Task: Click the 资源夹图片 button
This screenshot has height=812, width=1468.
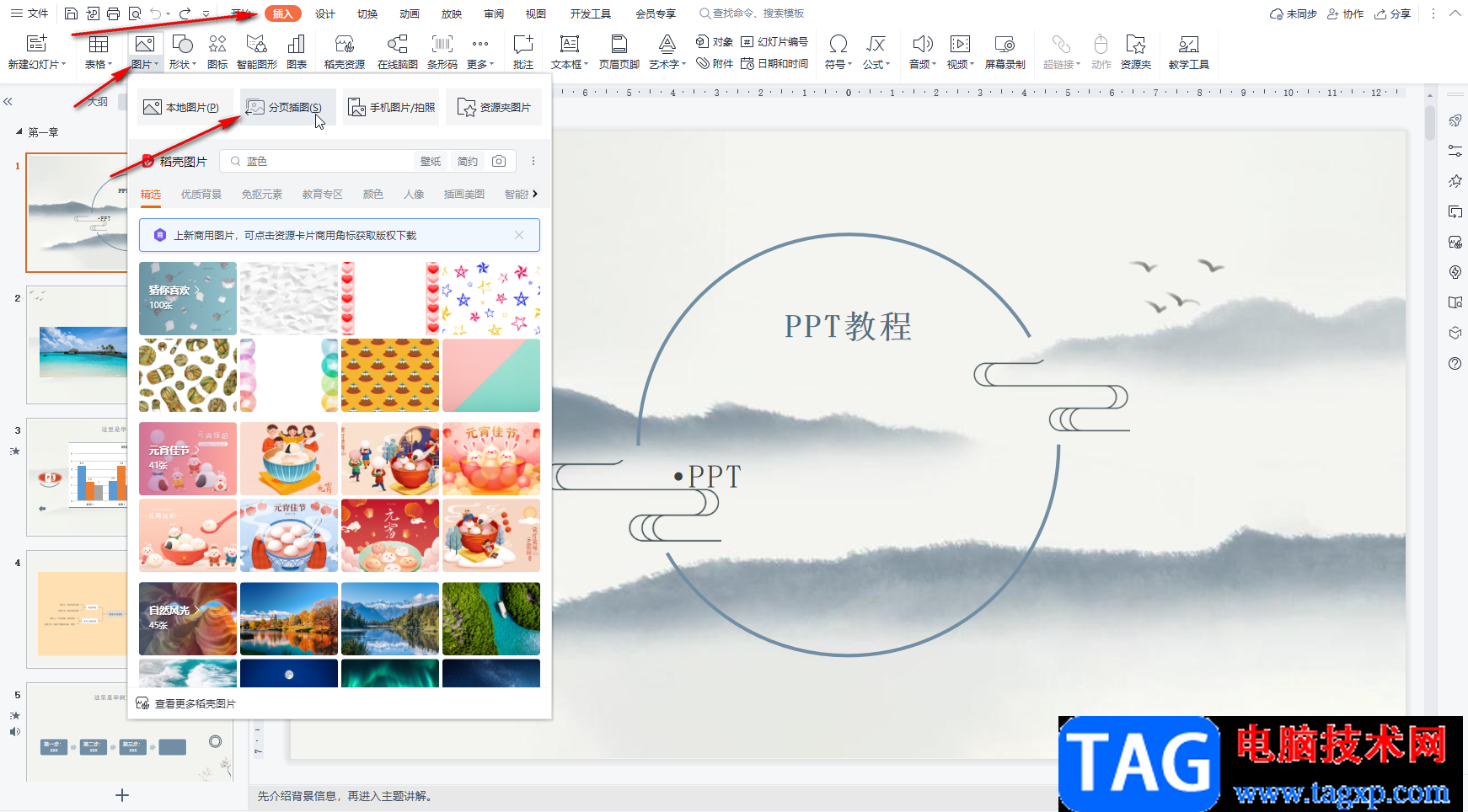Action: (494, 107)
